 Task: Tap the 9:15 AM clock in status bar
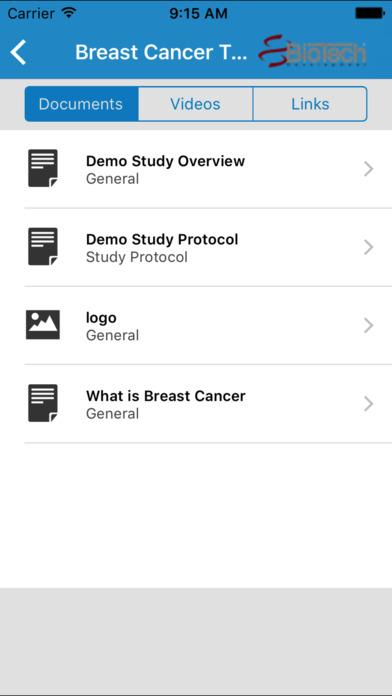tap(198, 13)
